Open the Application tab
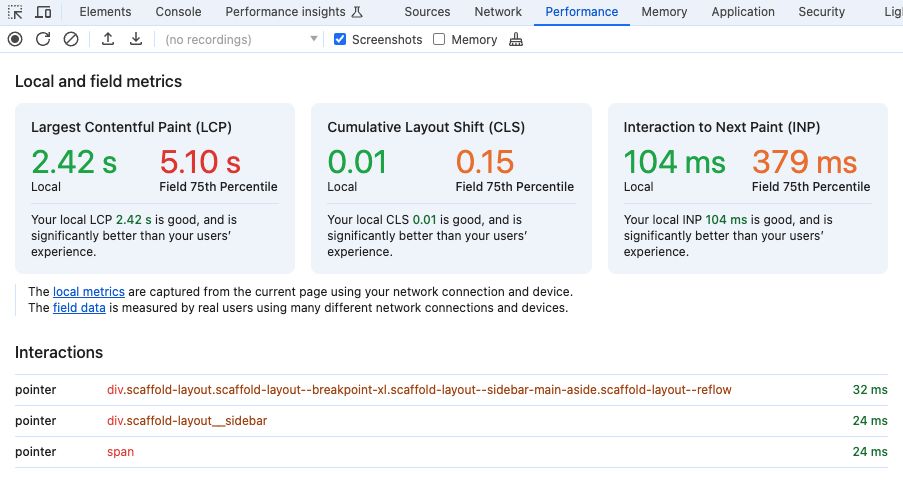903x493 pixels. point(742,12)
